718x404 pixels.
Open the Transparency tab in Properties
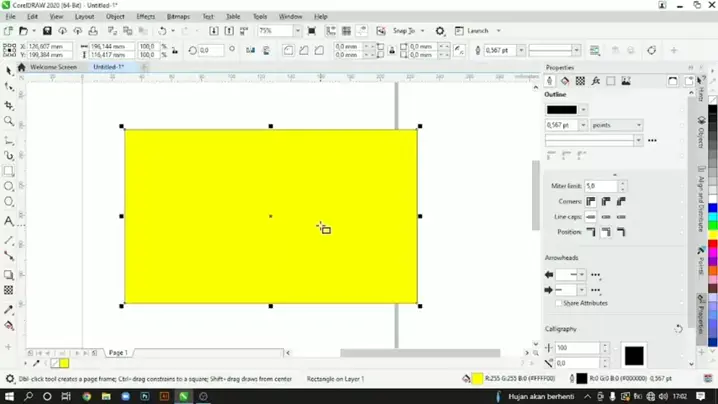[x=580, y=81]
